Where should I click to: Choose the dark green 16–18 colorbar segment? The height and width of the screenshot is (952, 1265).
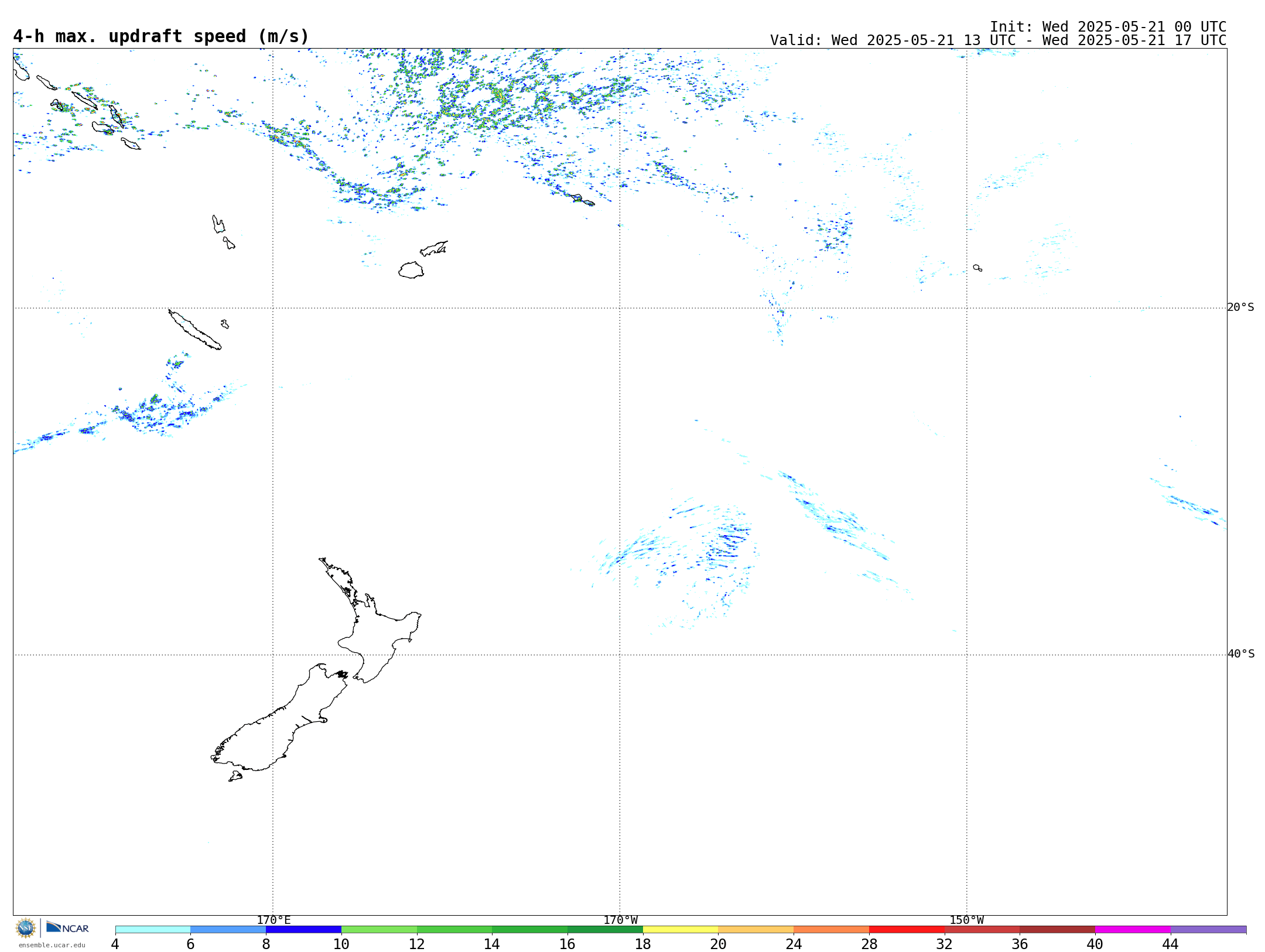[x=605, y=930]
